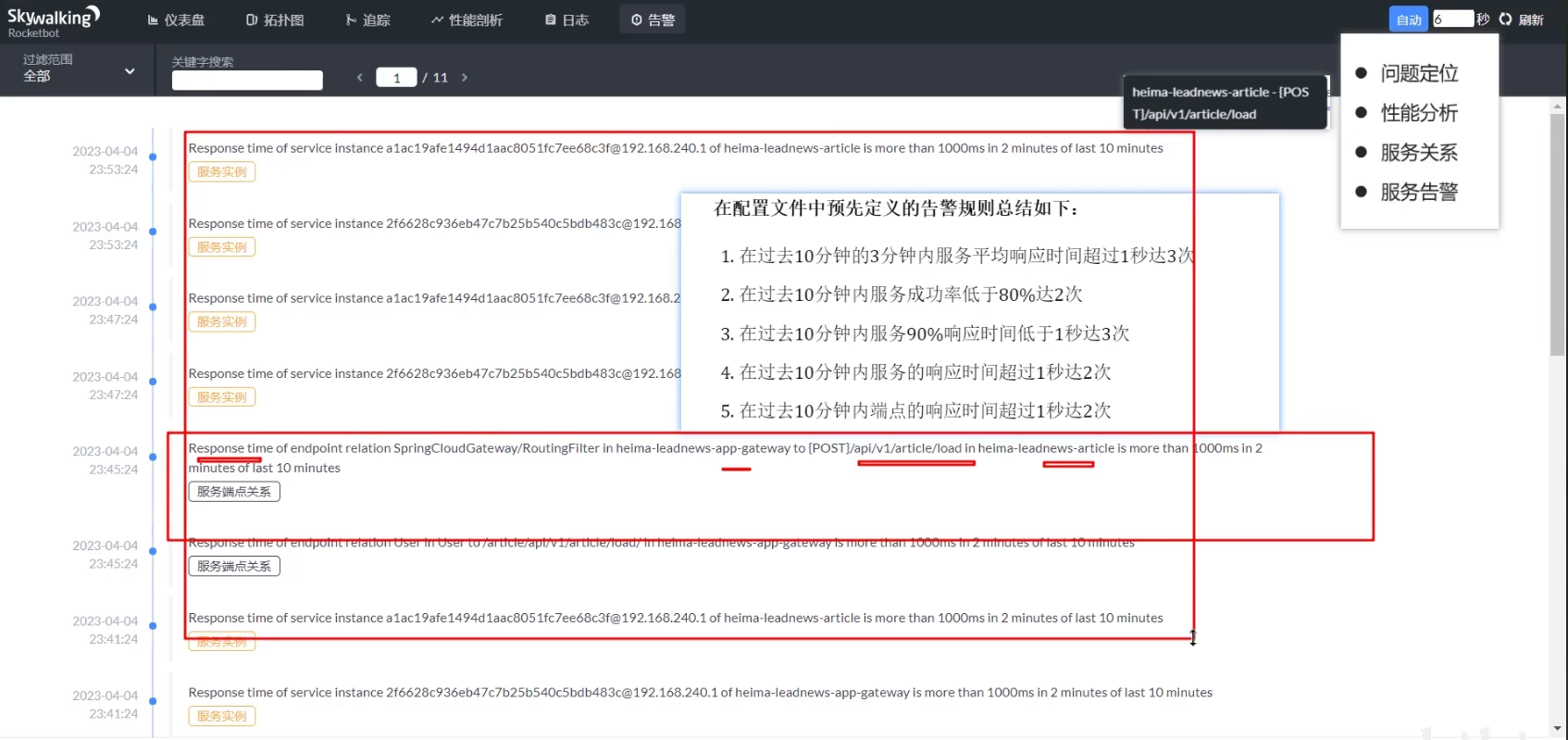
Task: Click the scrollbar up arrow
Action: 1557,106
